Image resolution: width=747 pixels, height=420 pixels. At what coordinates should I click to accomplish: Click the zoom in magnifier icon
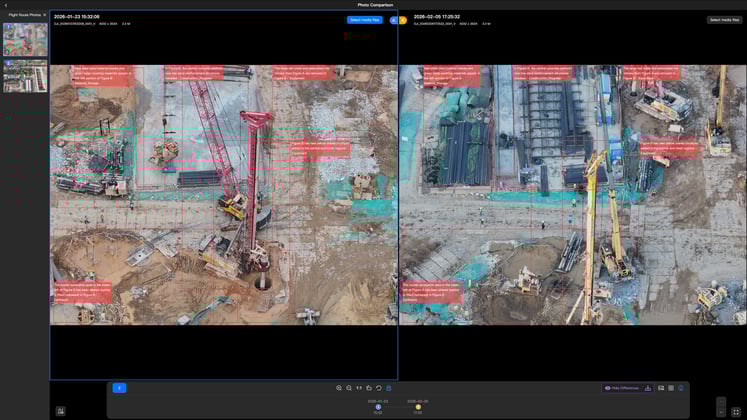click(x=339, y=388)
